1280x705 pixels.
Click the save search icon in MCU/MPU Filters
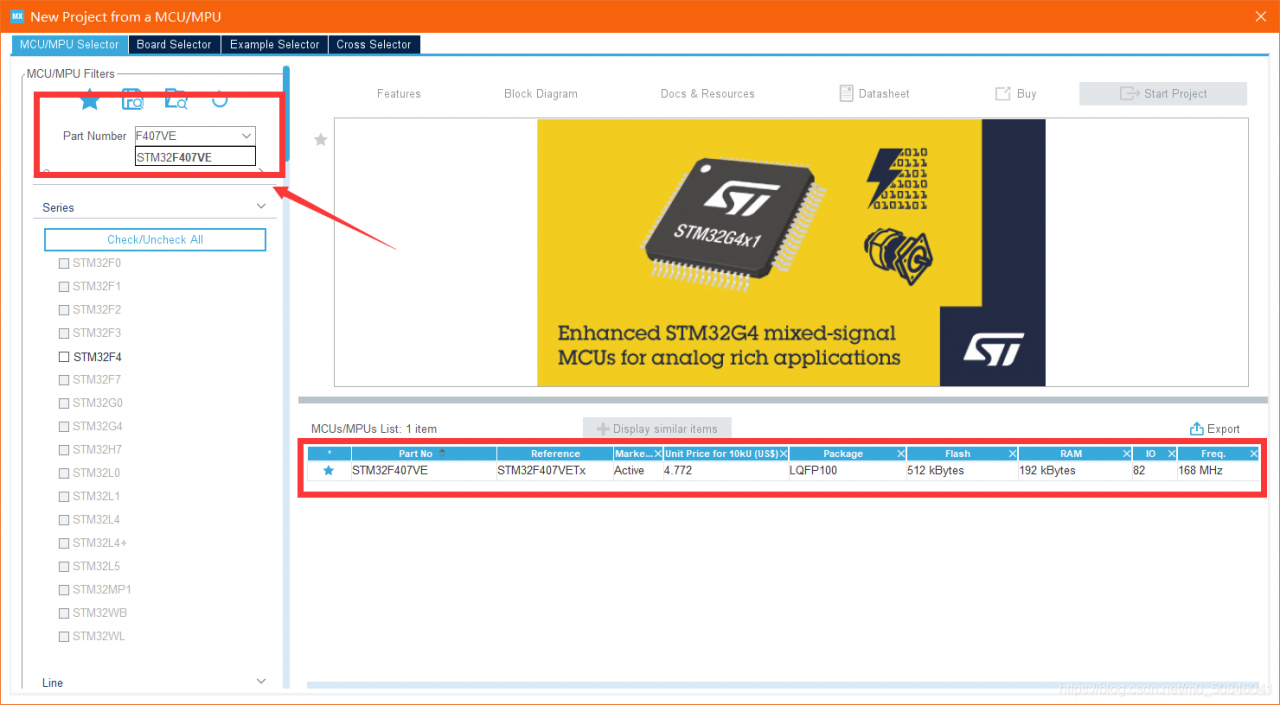(x=133, y=100)
